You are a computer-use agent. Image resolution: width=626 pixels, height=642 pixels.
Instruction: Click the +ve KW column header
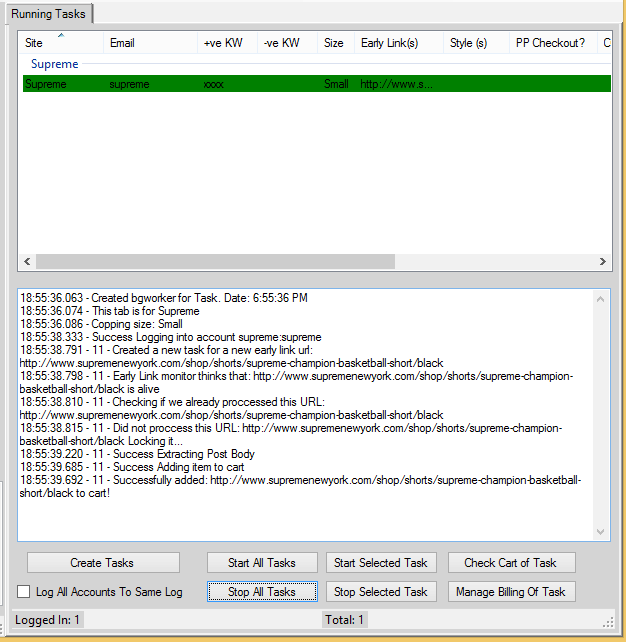[227, 43]
